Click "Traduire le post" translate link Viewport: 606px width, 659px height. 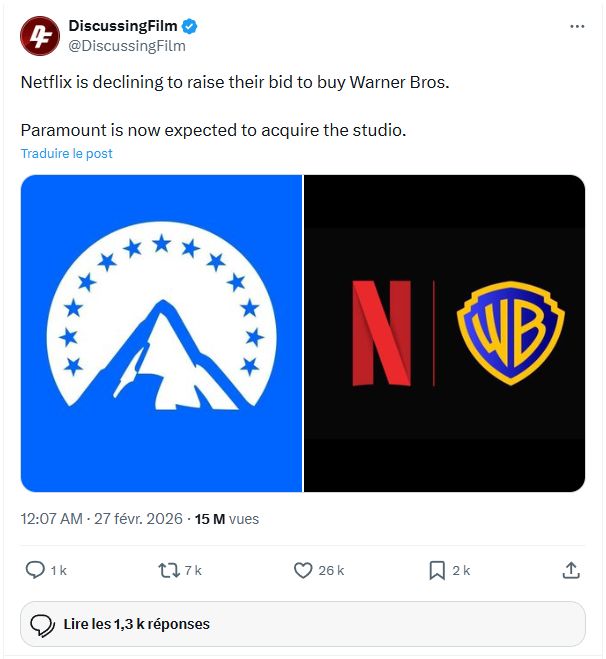[67, 153]
